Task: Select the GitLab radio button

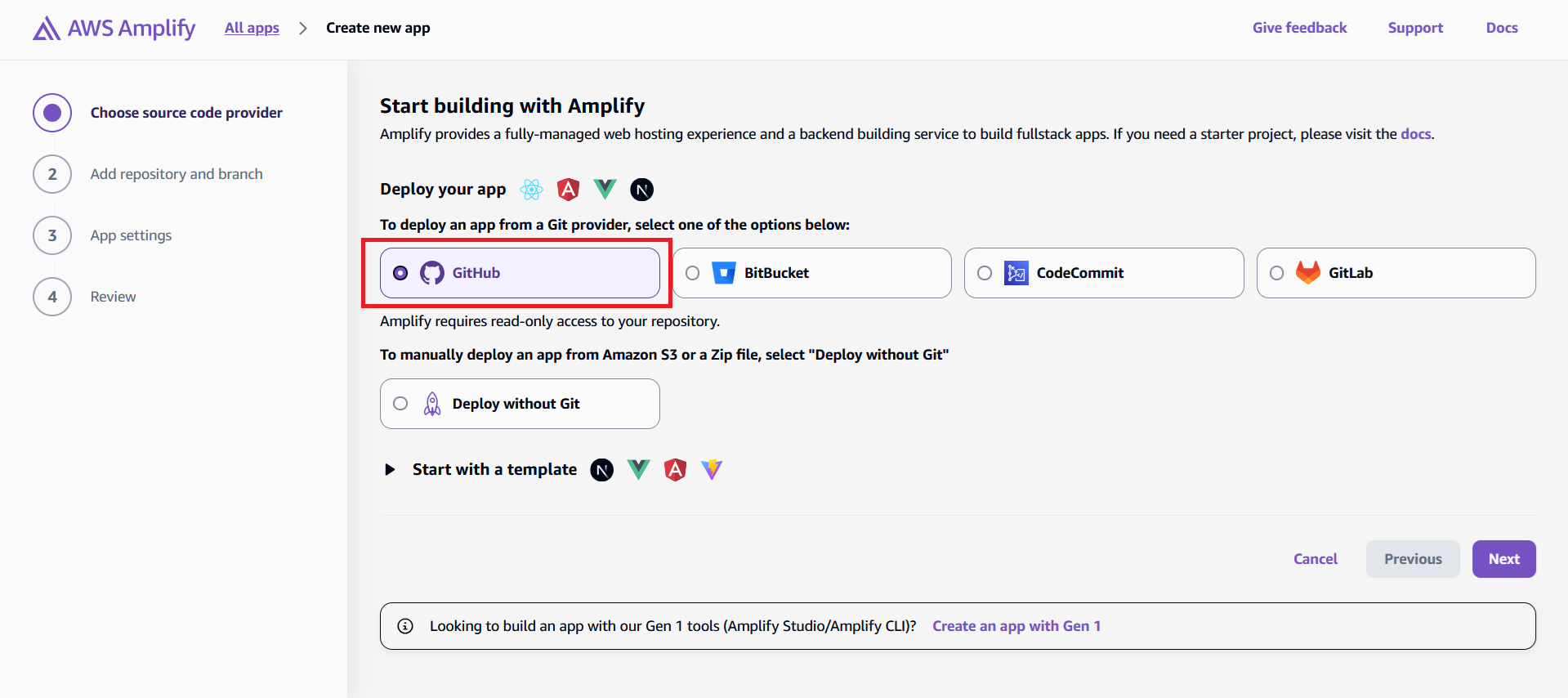Action: pos(1277,273)
